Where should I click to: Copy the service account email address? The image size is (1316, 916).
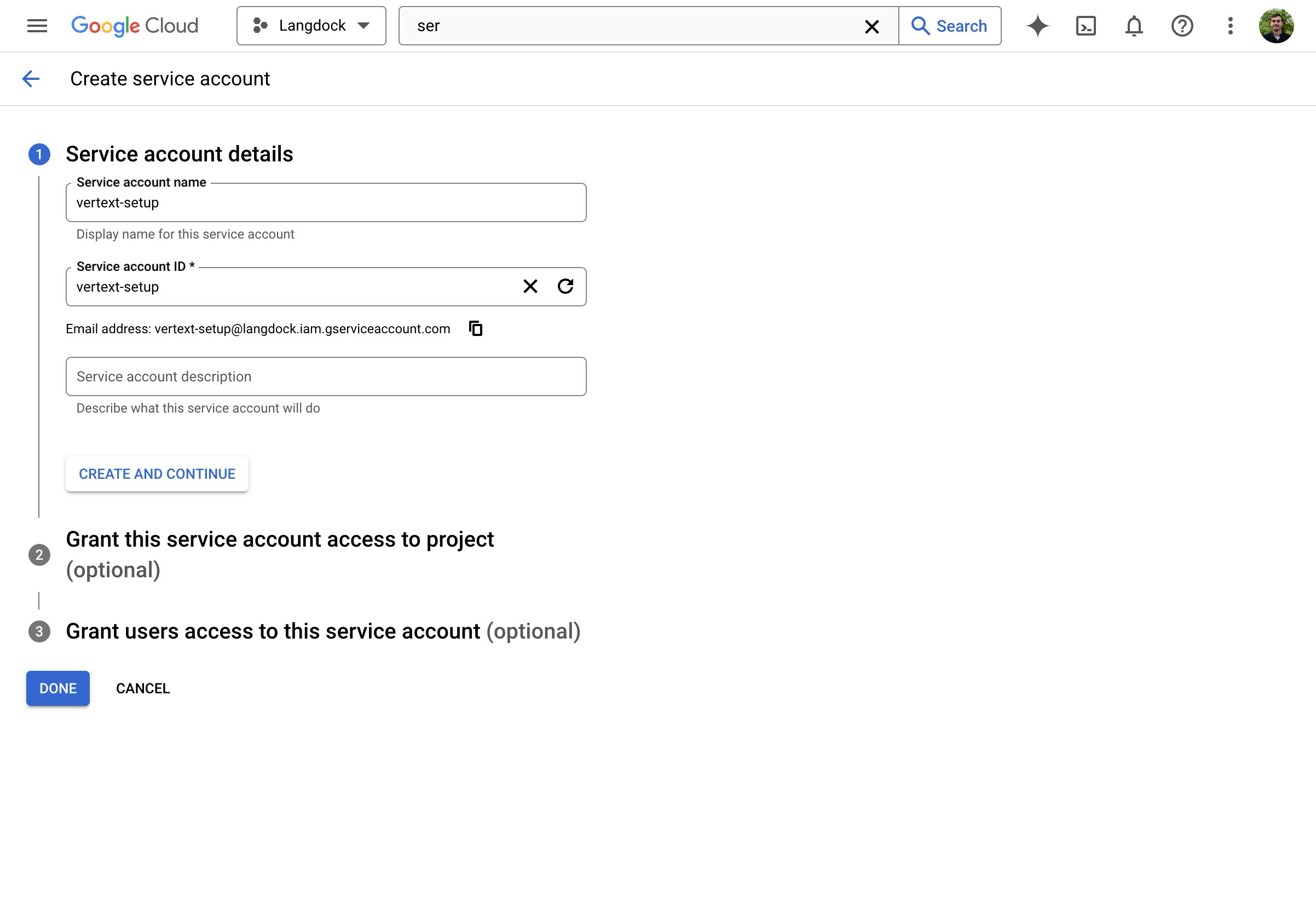click(476, 328)
